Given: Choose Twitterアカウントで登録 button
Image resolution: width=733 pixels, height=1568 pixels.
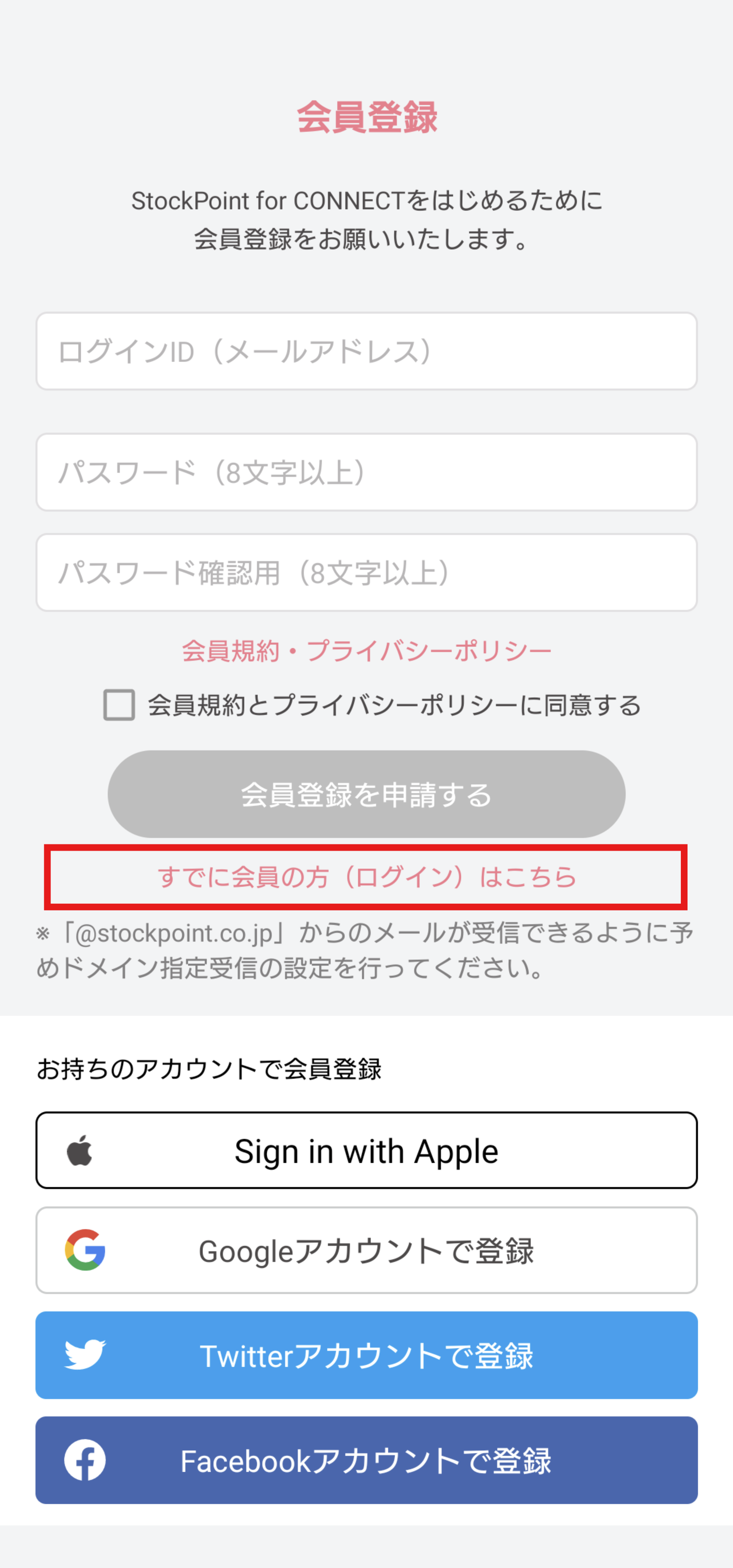Looking at the screenshot, I should tap(366, 1355).
